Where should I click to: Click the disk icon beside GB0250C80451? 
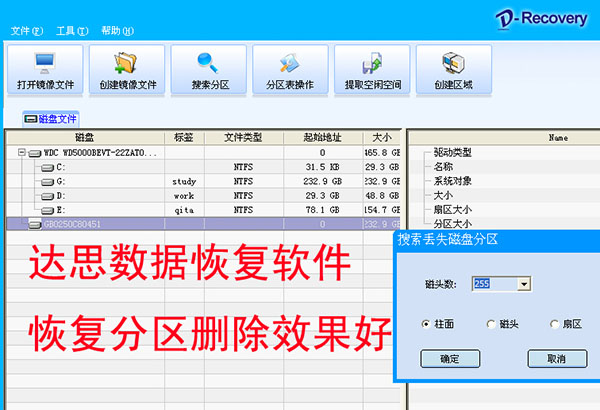tap(35, 224)
